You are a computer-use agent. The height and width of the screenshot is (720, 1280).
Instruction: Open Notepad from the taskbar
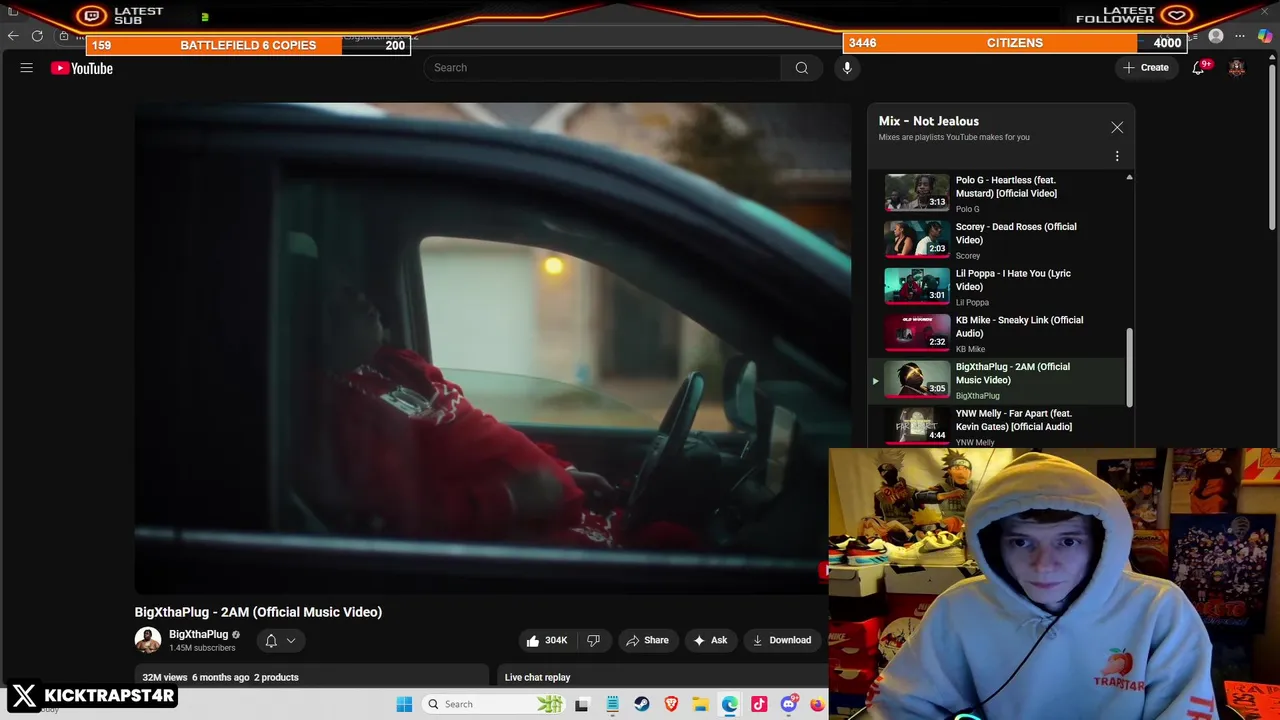coord(612,704)
